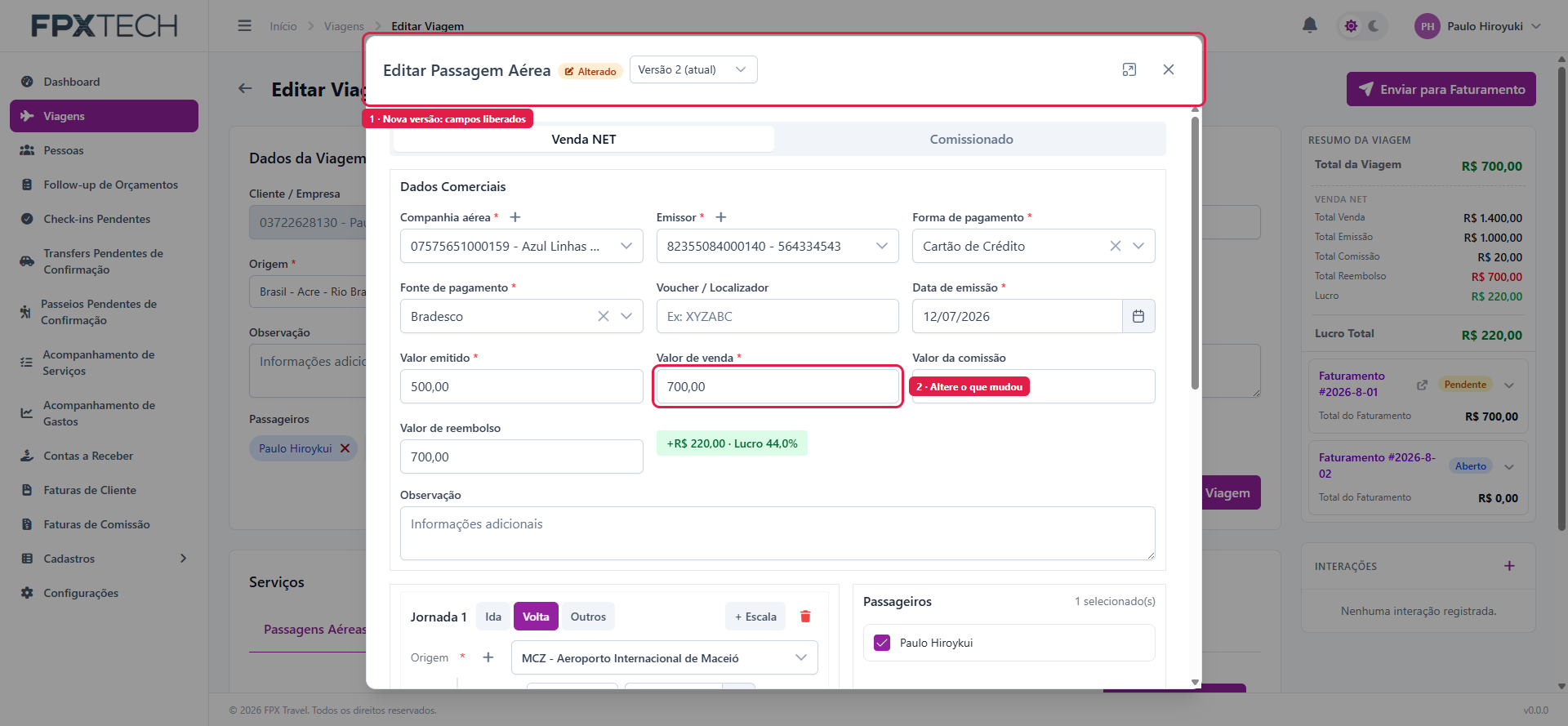The image size is (1568, 726).
Task: Click the Viagens airplane icon in sidebar
Action: point(27,116)
